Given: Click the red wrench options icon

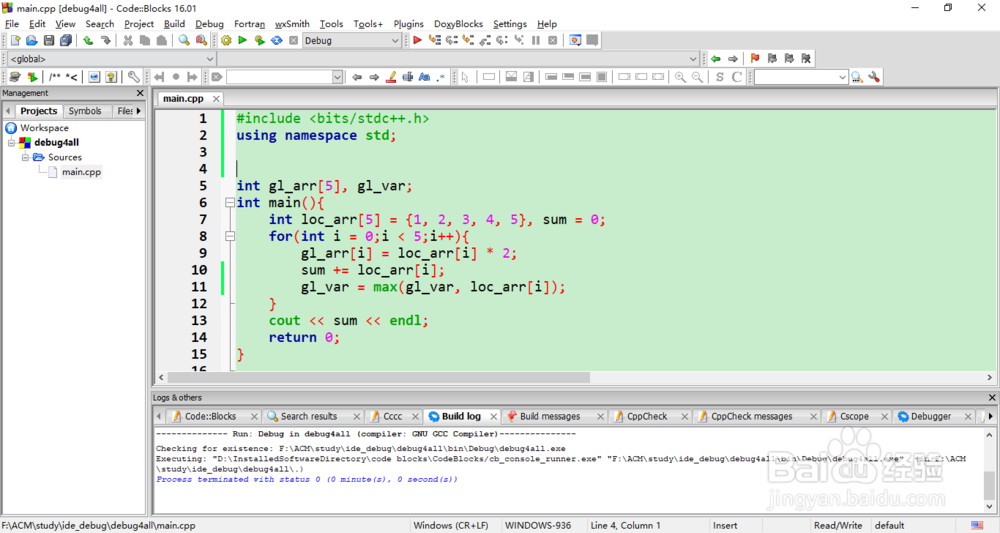Looking at the screenshot, I should click(x=874, y=77).
